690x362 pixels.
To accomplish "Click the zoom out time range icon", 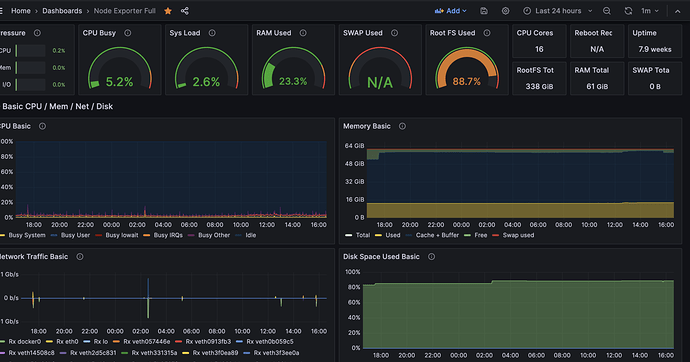I will (x=607, y=11).
